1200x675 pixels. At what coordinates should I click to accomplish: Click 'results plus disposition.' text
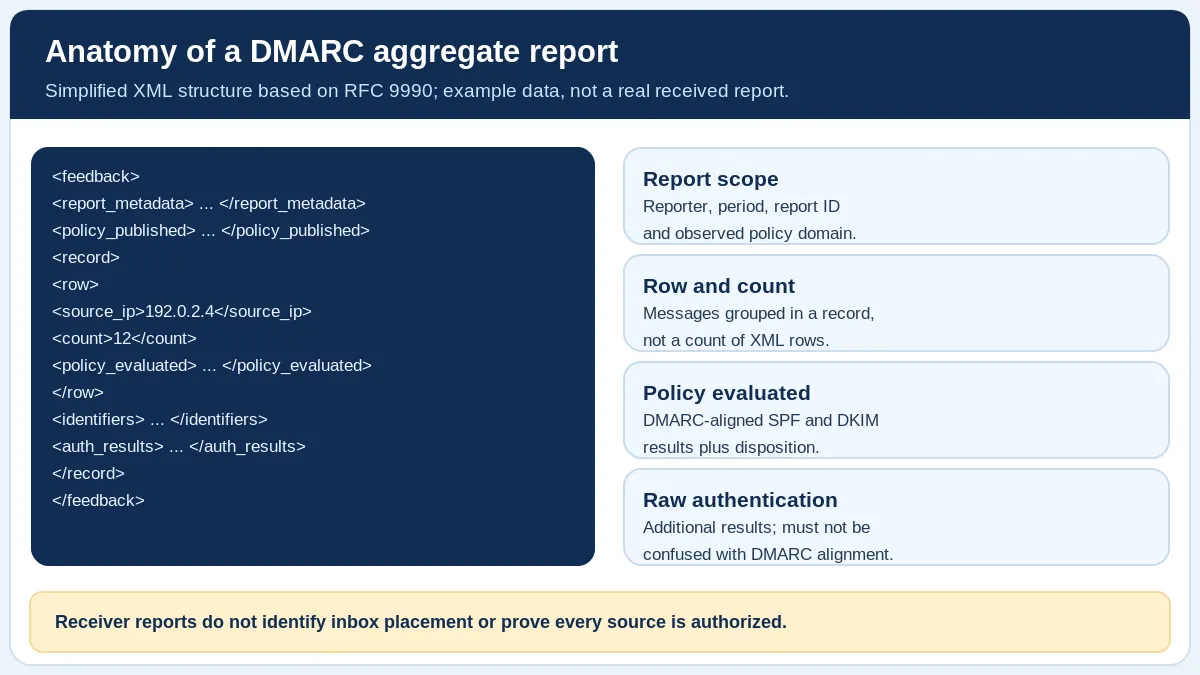point(731,448)
